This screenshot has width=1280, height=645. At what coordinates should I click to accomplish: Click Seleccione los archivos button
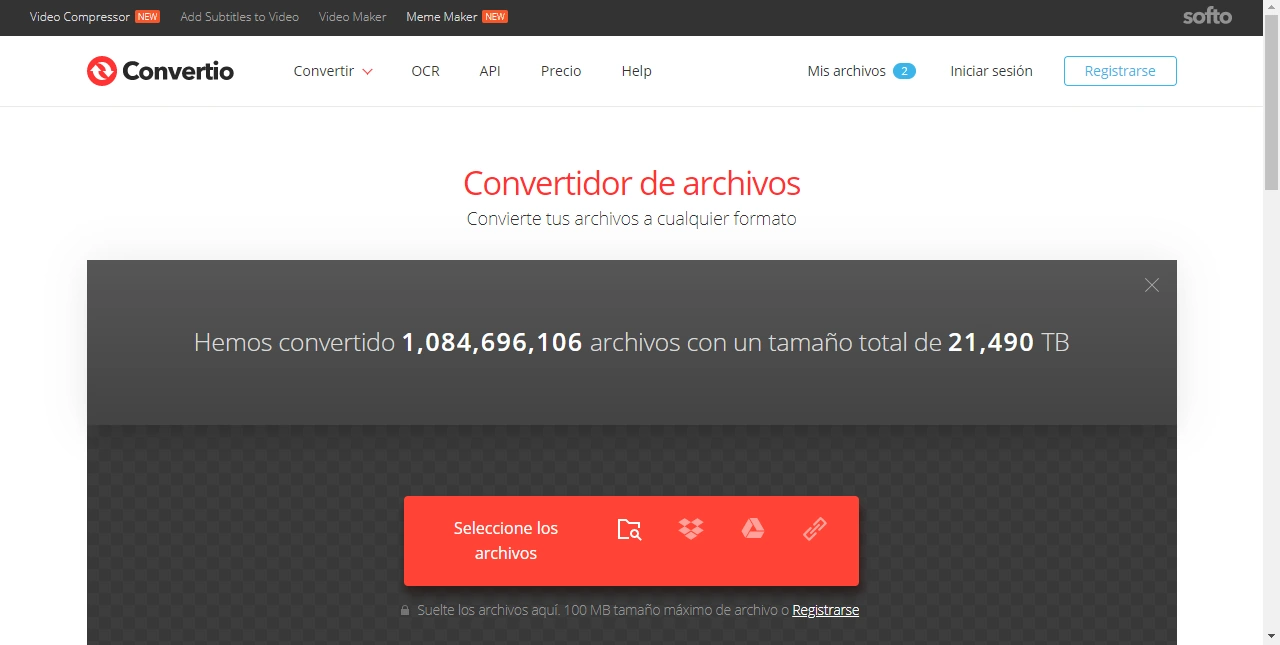pos(506,541)
